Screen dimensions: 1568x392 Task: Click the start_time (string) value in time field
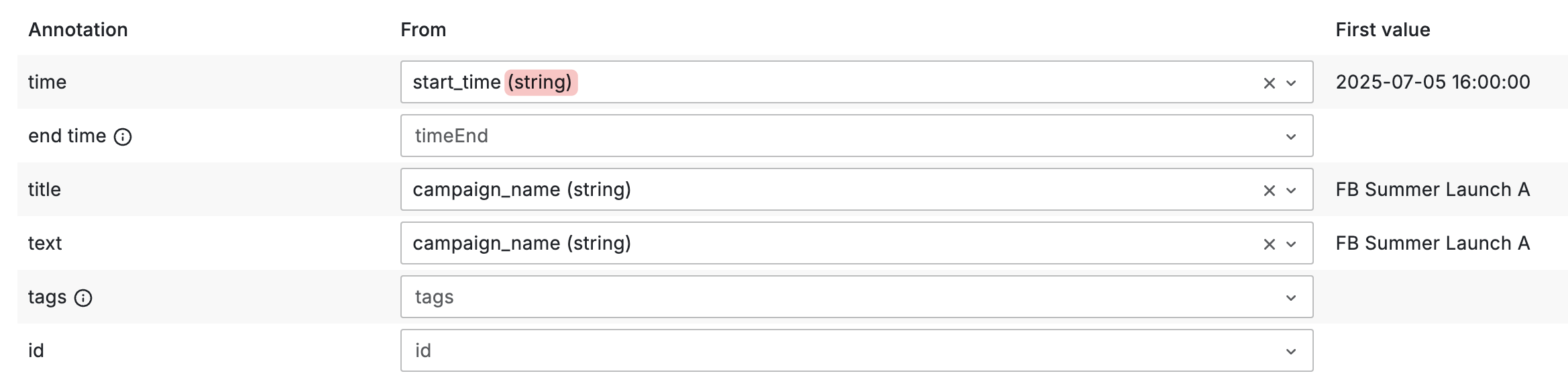click(x=492, y=82)
